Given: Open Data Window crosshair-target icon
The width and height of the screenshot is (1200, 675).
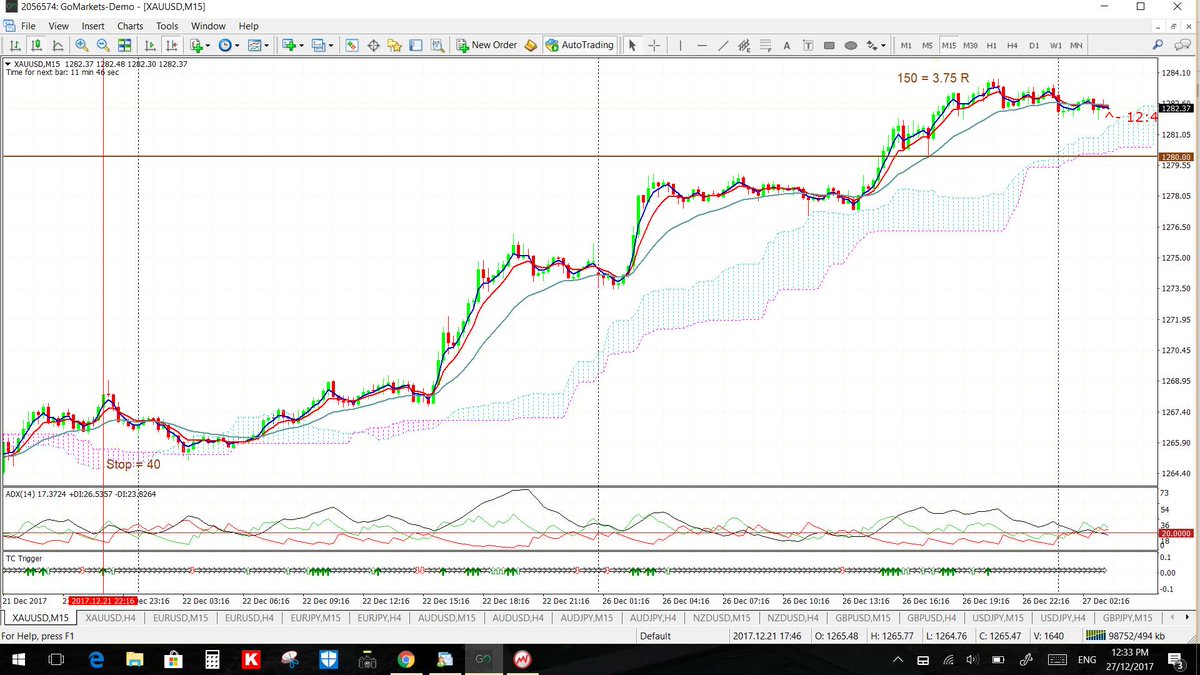Looking at the screenshot, I should [x=374, y=45].
